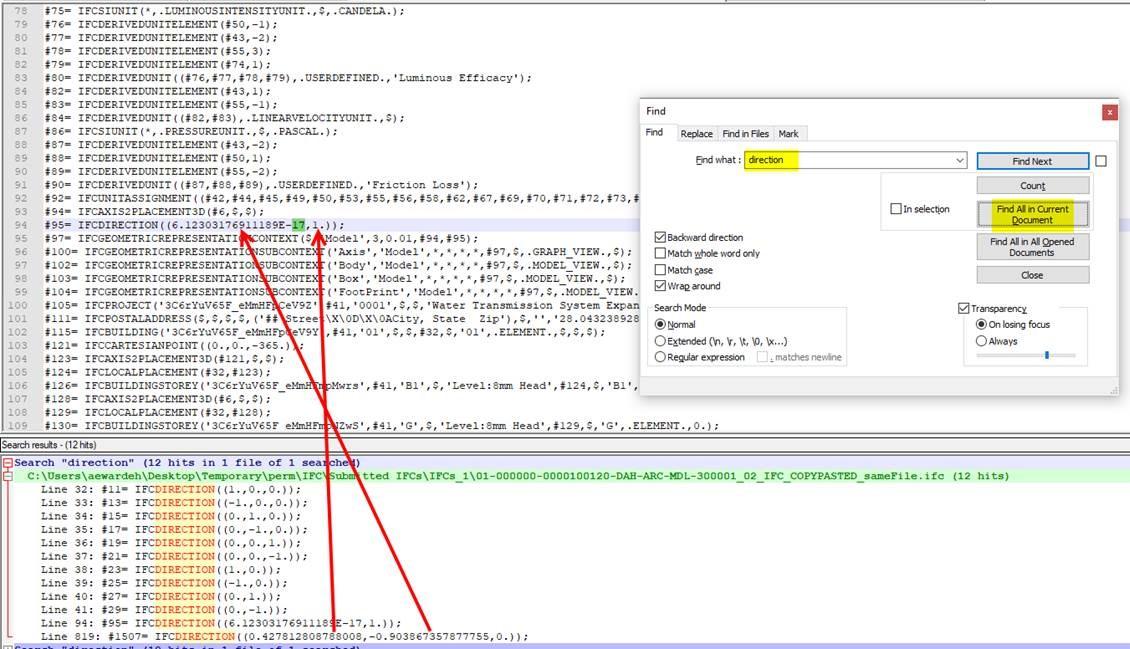Viewport: 1130px width, 649px height.
Task: Select Regular expression search mode
Action: 659,357
